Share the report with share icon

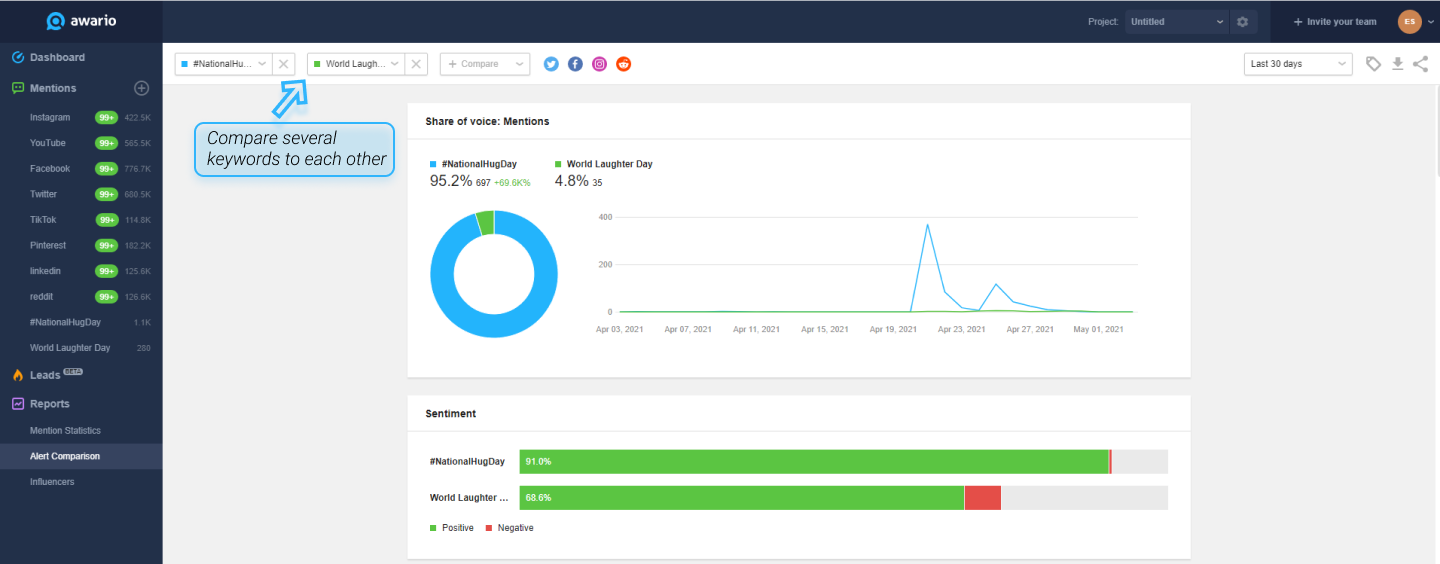click(1420, 64)
